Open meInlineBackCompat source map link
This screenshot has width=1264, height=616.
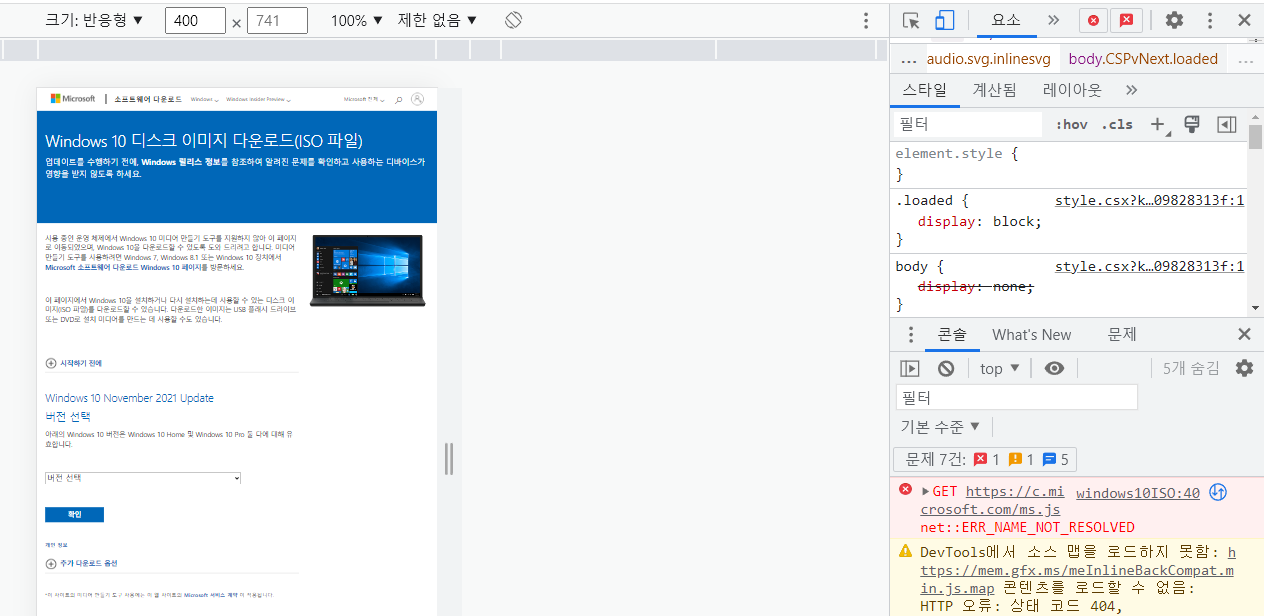[x=1077, y=570]
